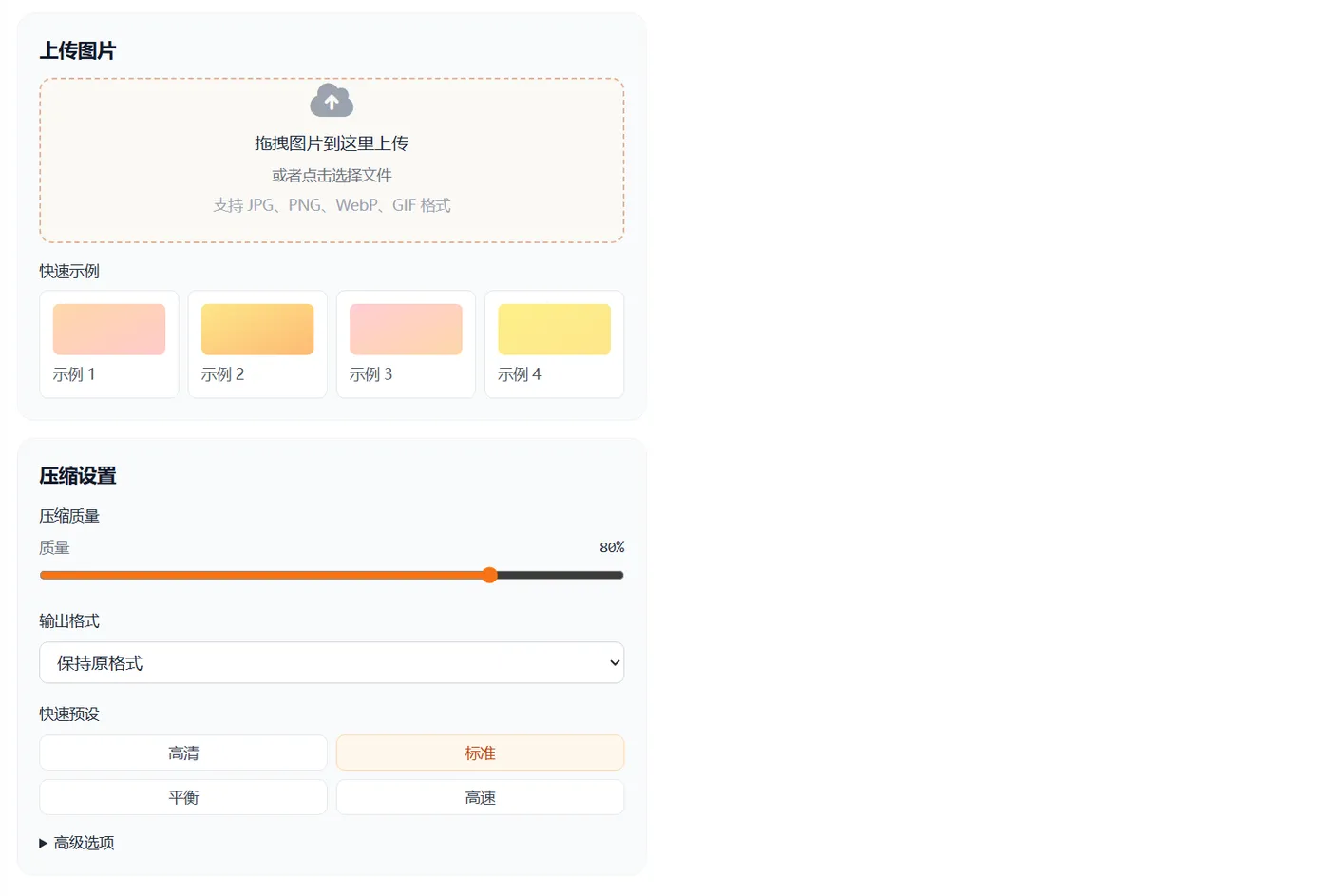Open the 保持原格式 output format dropdown

[x=331, y=662]
